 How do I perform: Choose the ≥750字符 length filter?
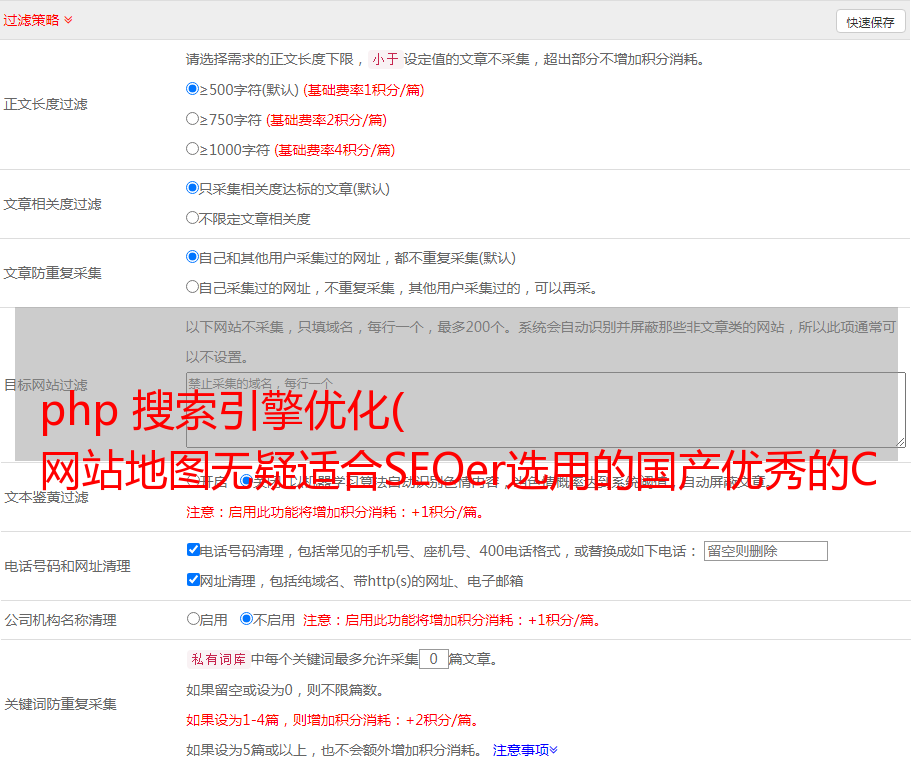pos(193,119)
